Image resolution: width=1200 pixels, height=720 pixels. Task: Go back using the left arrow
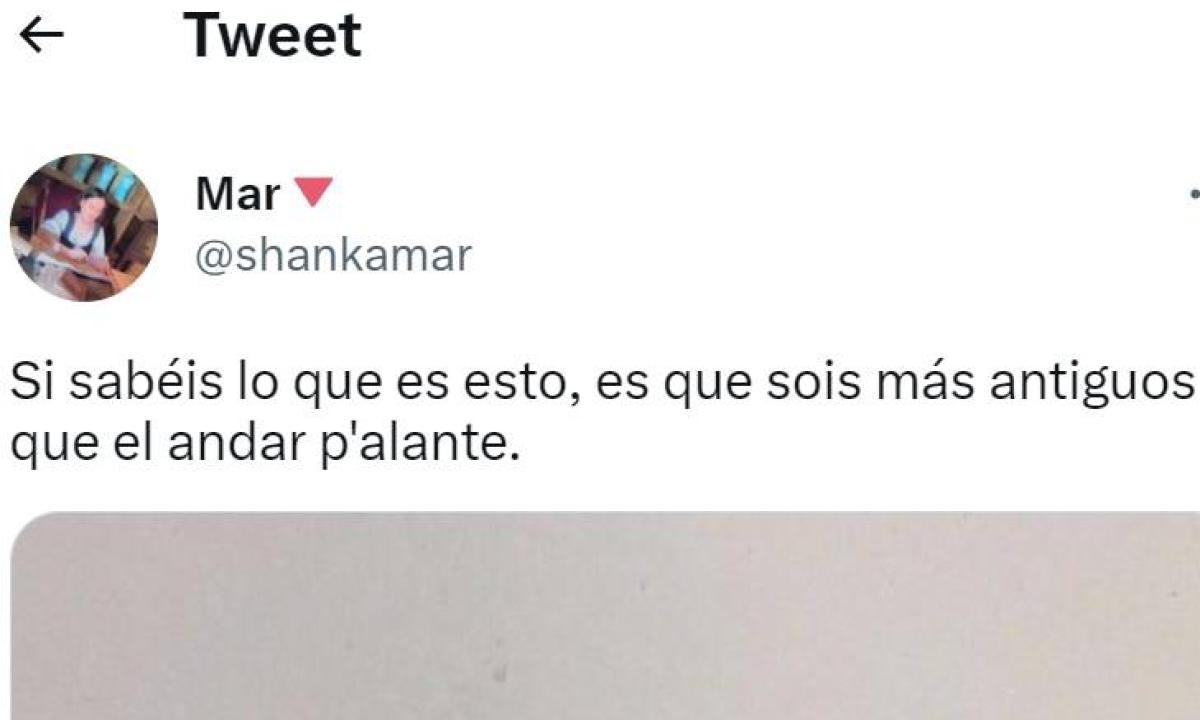(x=41, y=36)
